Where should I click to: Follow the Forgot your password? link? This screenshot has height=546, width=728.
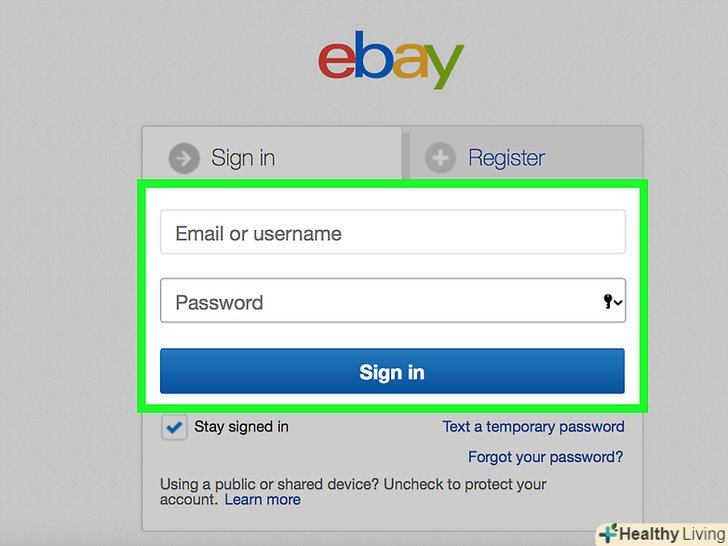coord(546,457)
